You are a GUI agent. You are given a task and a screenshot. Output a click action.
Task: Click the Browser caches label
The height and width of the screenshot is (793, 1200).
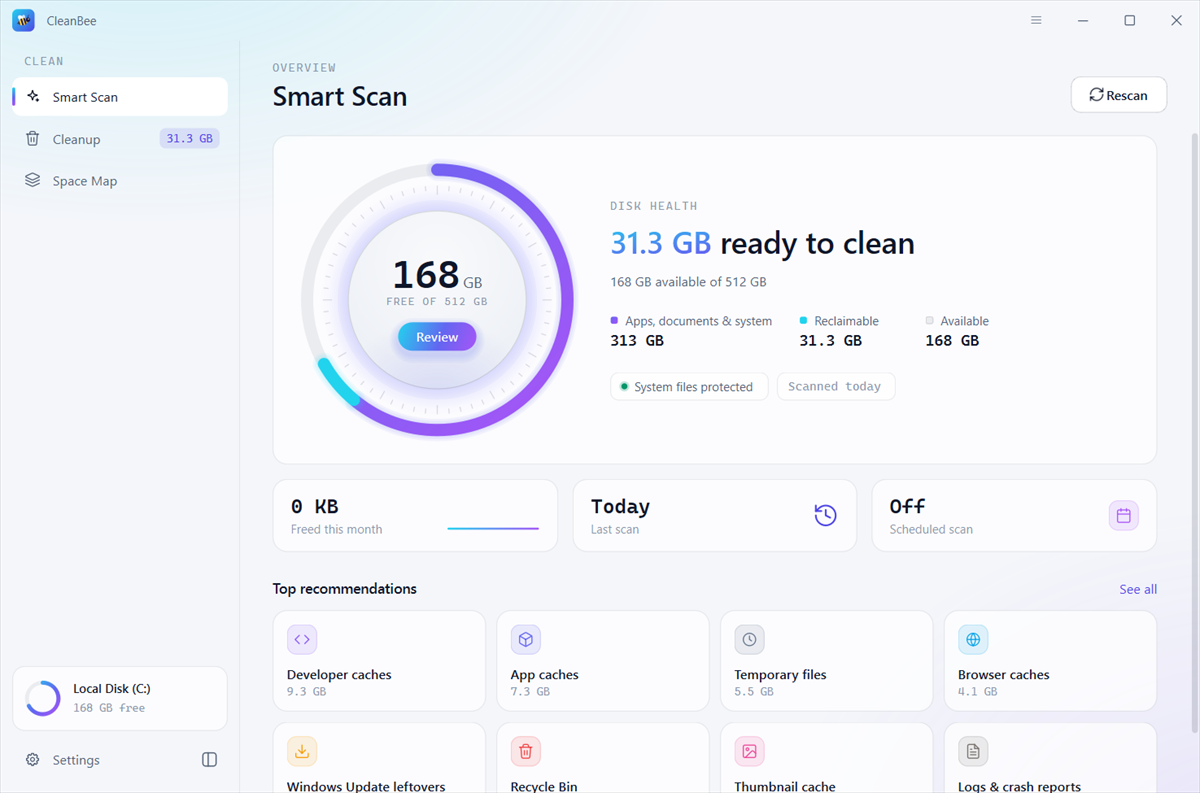click(1003, 675)
